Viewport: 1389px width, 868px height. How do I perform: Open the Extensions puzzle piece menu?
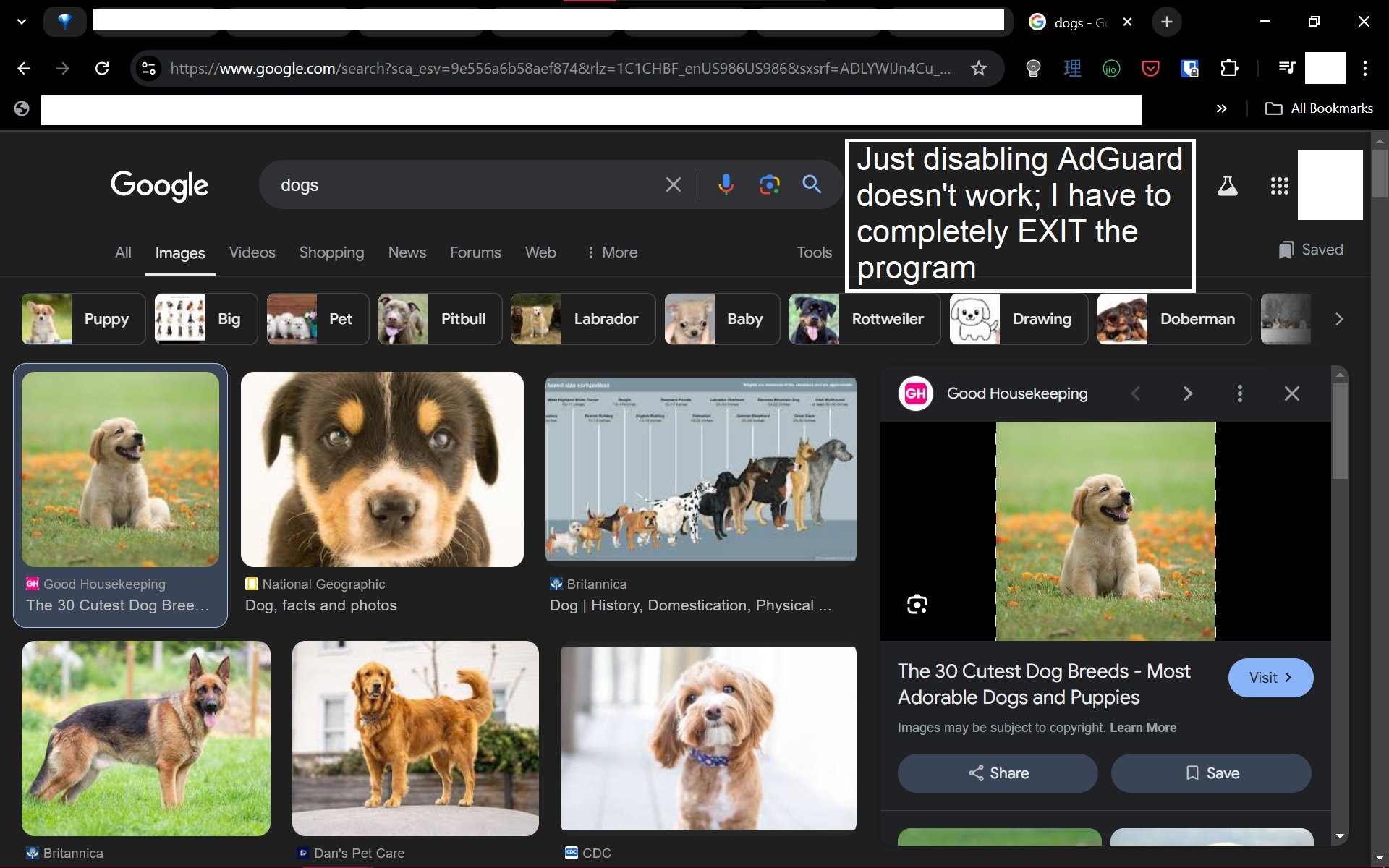click(x=1229, y=69)
